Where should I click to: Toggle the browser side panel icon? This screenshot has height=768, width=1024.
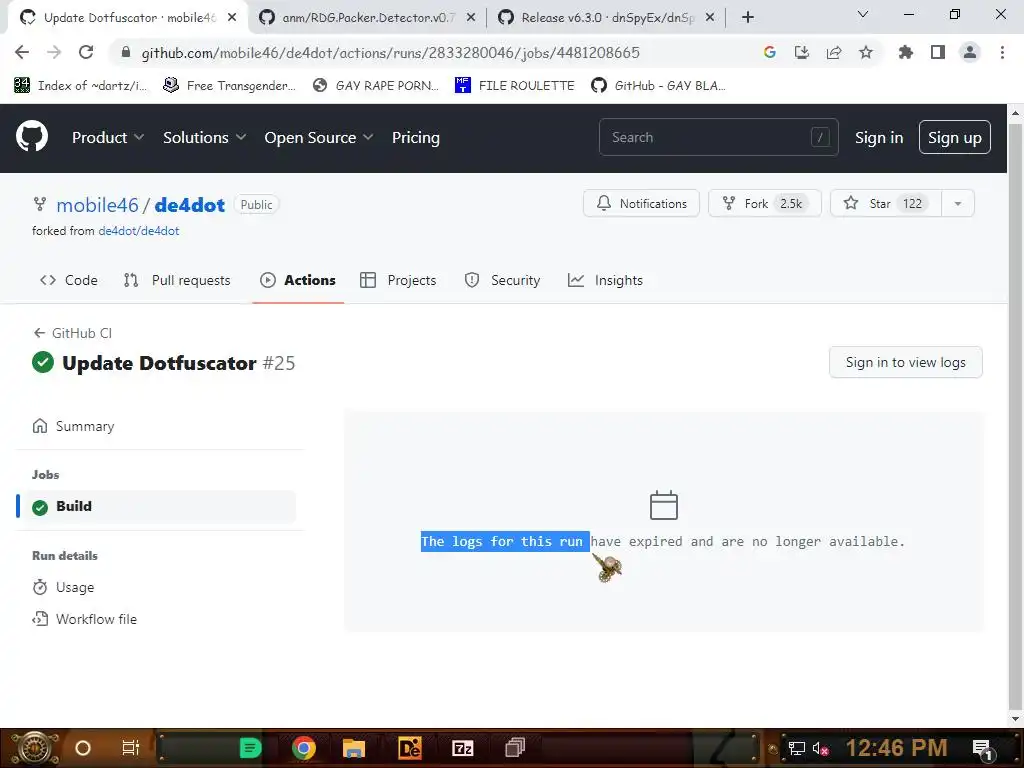(938, 52)
